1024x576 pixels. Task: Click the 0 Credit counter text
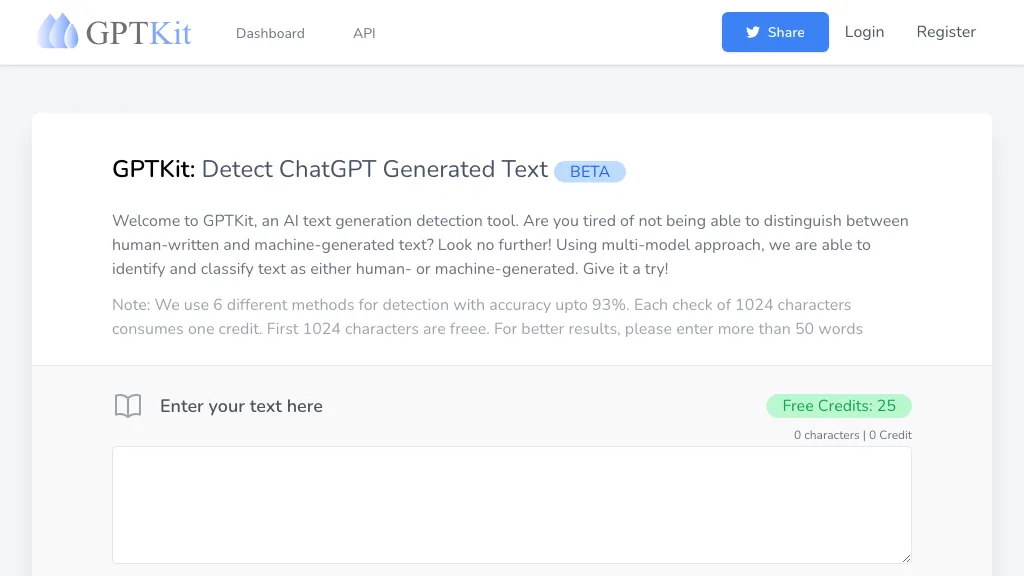pos(890,434)
